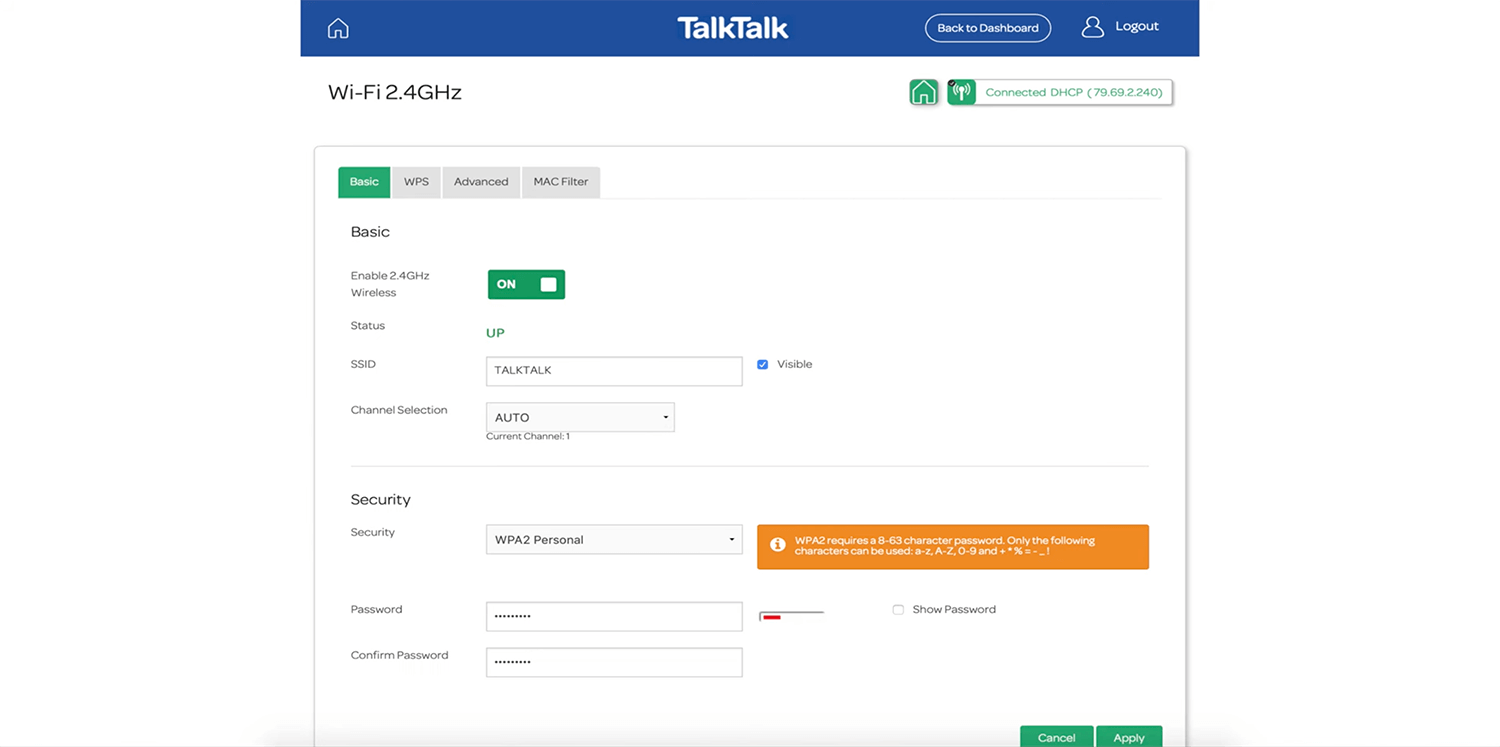Select the MAC Filter tab
The height and width of the screenshot is (747, 1500).
(x=560, y=182)
